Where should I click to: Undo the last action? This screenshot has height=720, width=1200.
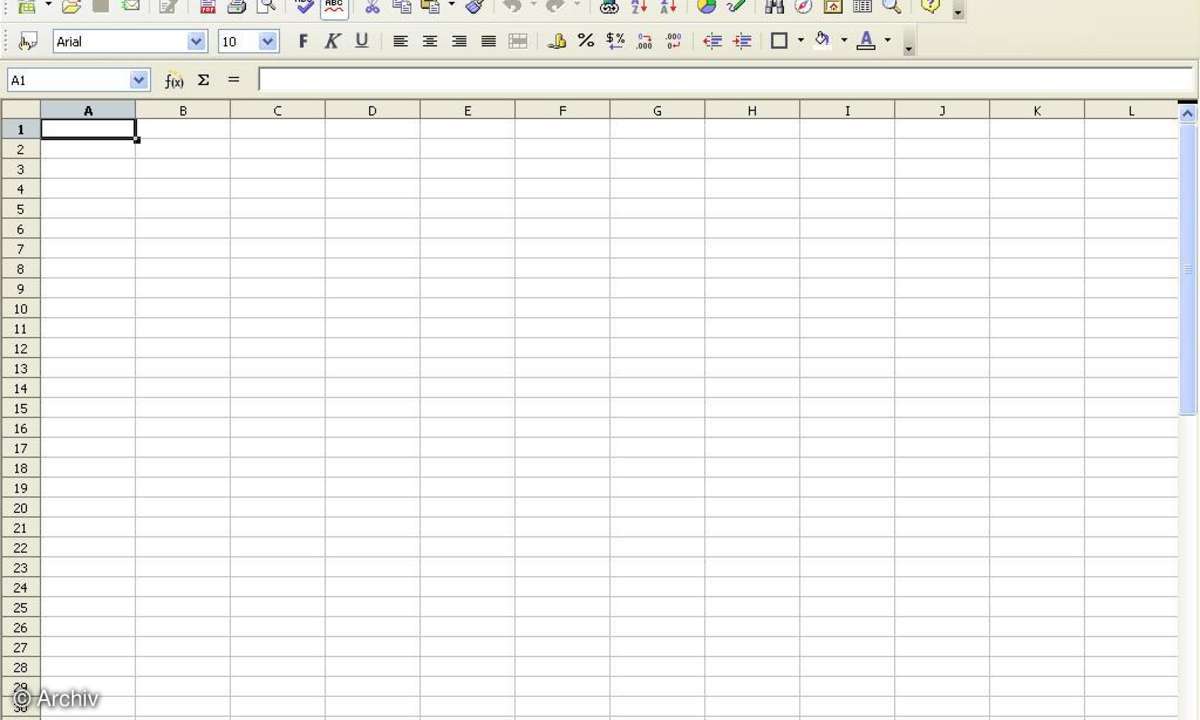click(512, 6)
